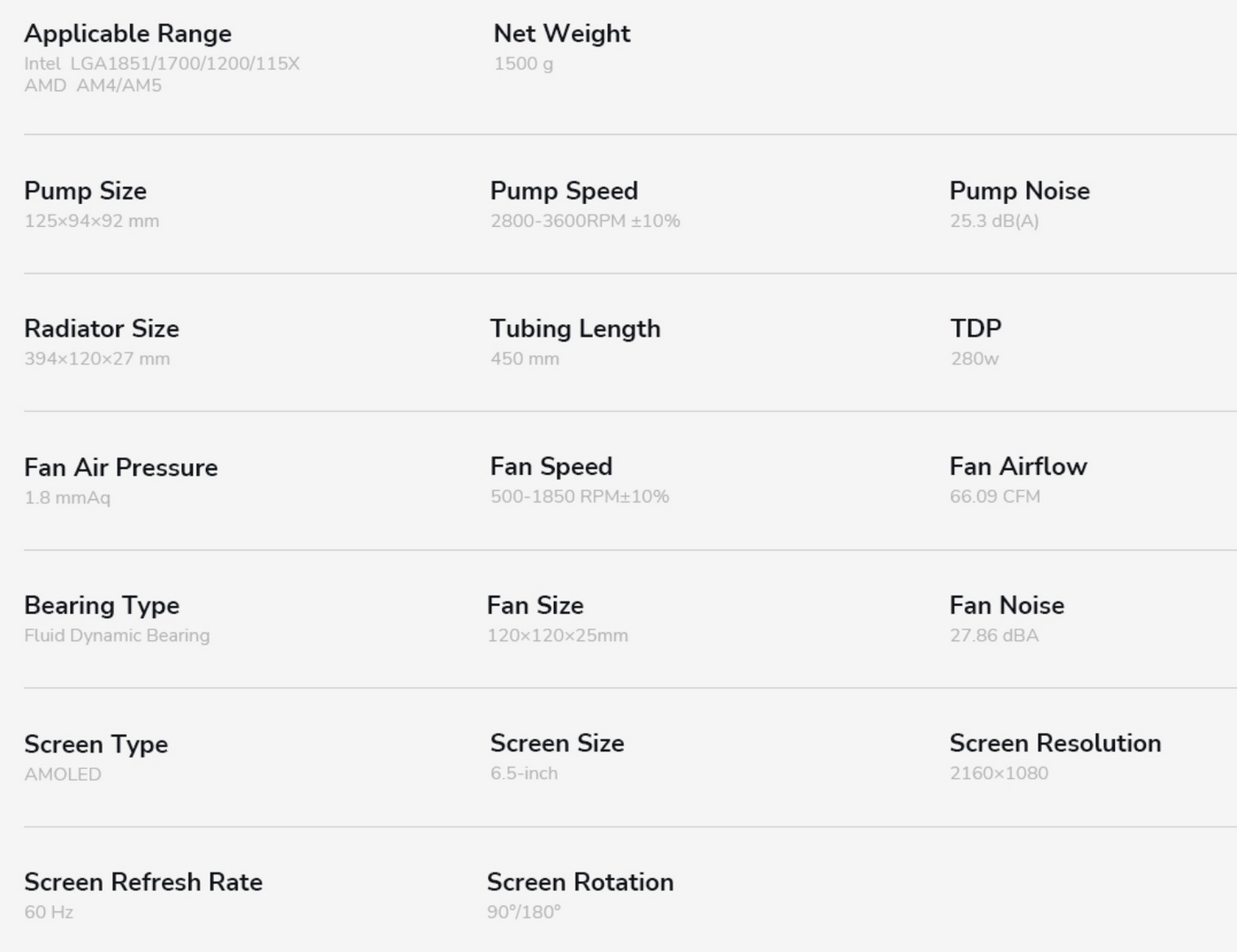Click the Fan Noise 27.86 dBA value
This screenshot has height=952, width=1237.
tap(994, 635)
